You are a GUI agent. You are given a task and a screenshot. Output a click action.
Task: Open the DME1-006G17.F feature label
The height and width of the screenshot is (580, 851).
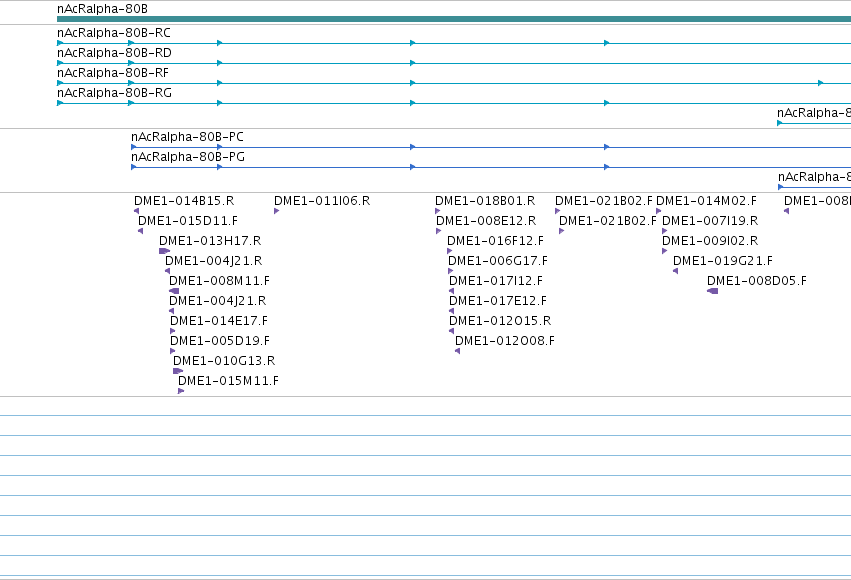[498, 261]
